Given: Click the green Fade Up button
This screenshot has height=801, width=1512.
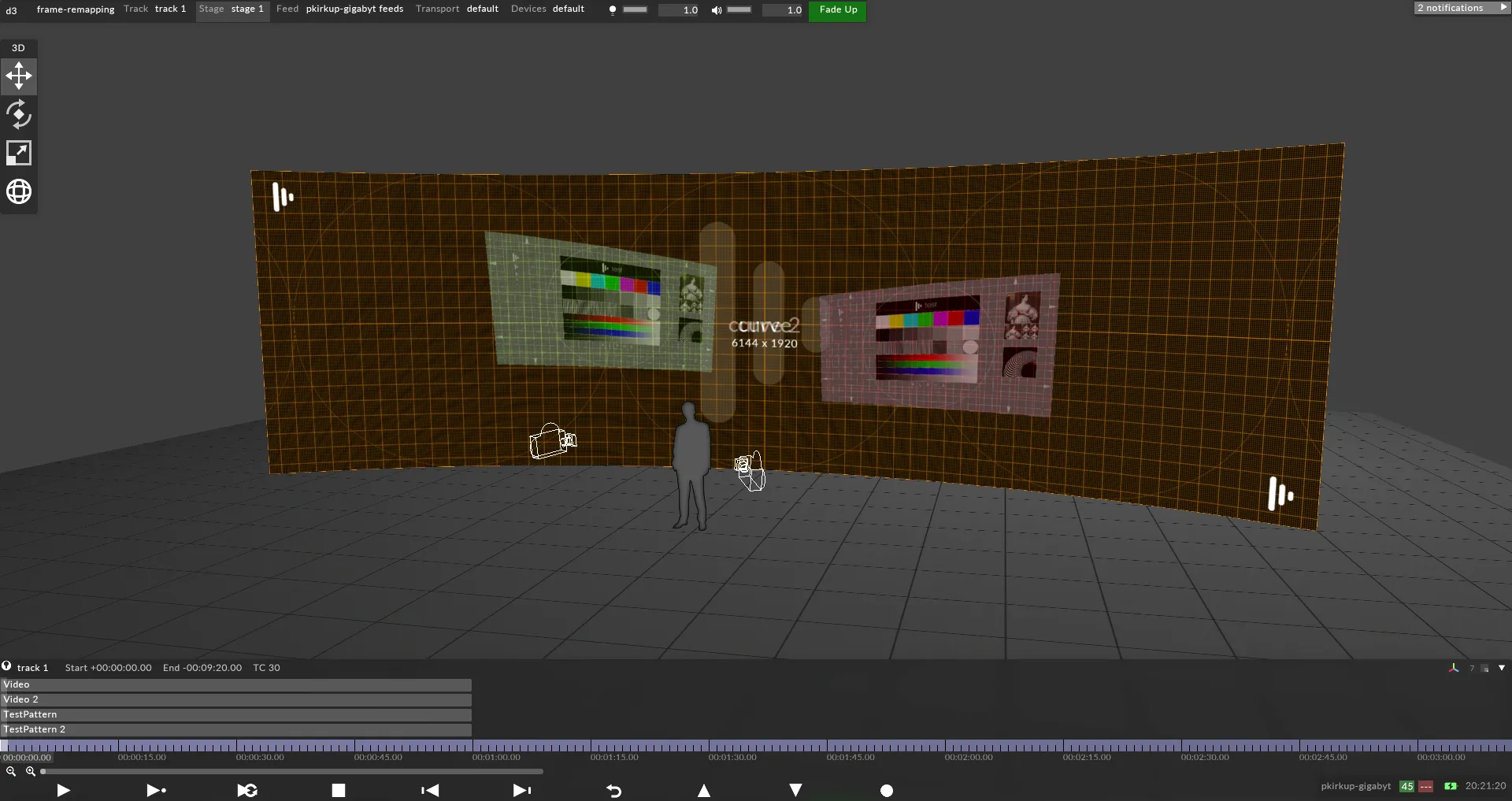Looking at the screenshot, I should [837, 10].
